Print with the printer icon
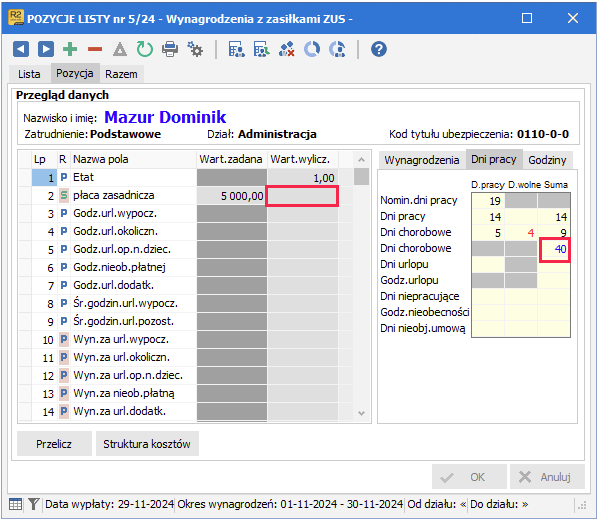Image resolution: width=600 pixels, height=521 pixels. coord(170,49)
